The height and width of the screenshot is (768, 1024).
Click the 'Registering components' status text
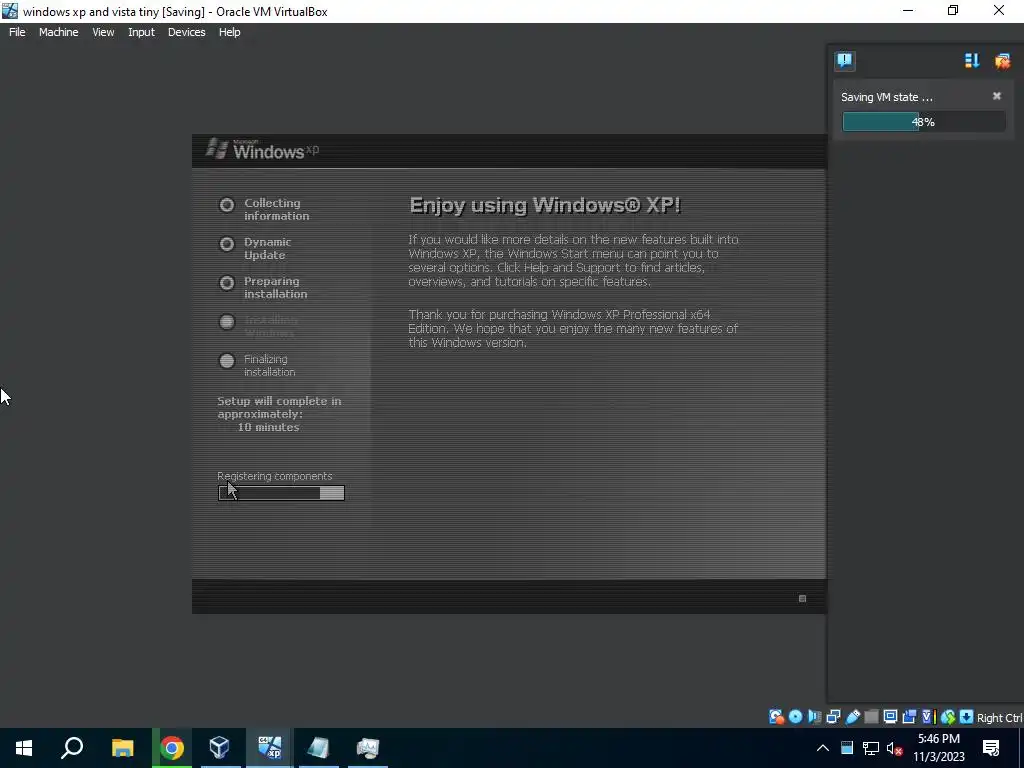[274, 476]
